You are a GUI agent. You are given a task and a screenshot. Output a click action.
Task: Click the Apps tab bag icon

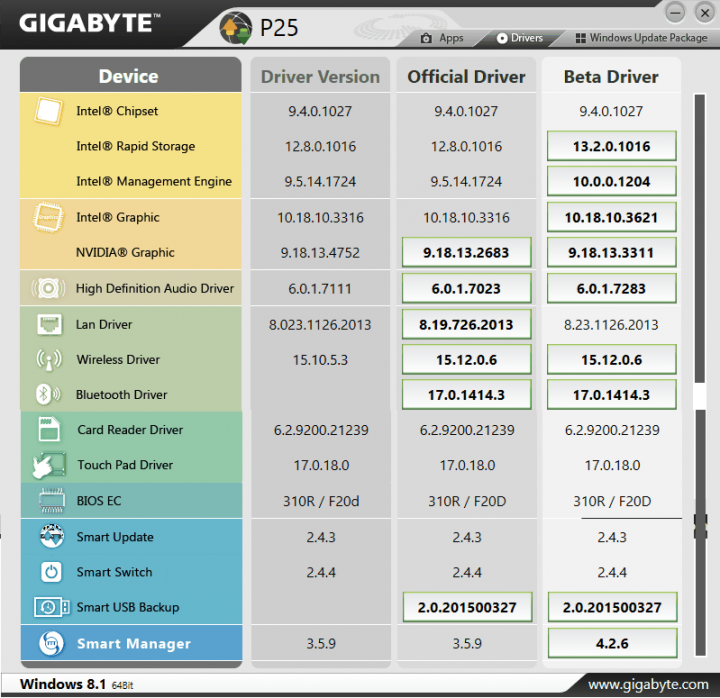coord(426,38)
